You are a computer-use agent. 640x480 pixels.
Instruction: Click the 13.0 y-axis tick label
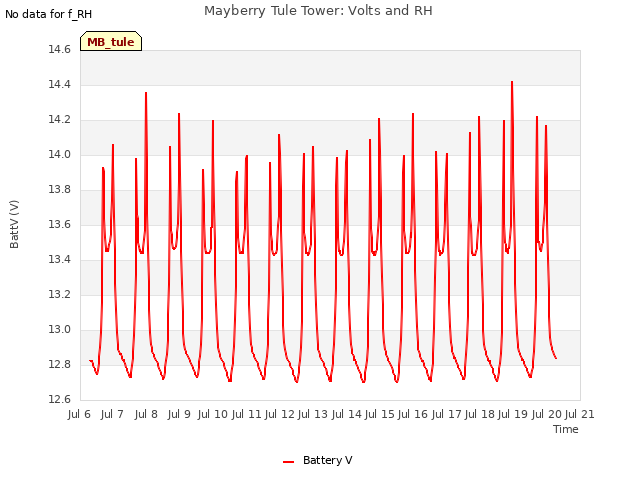(60, 329)
